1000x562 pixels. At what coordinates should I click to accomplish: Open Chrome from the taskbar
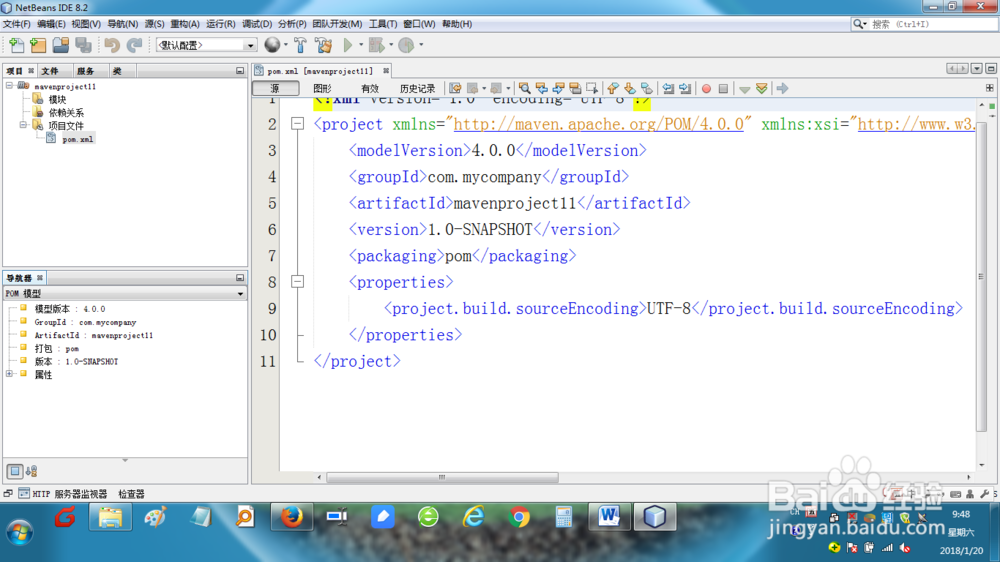pyautogui.click(x=519, y=517)
